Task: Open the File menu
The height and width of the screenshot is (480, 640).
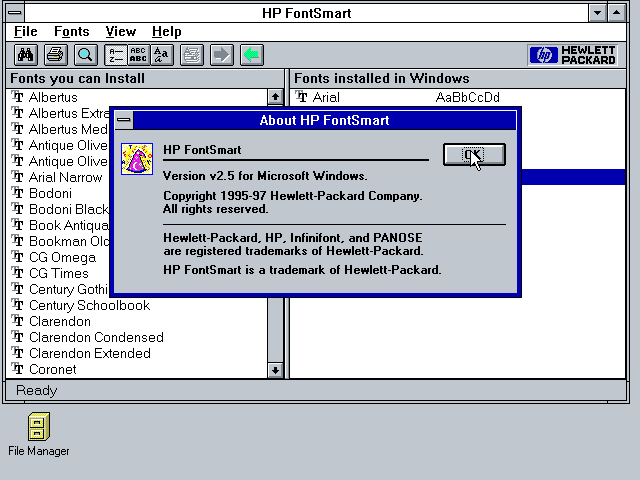Action: coord(25,31)
